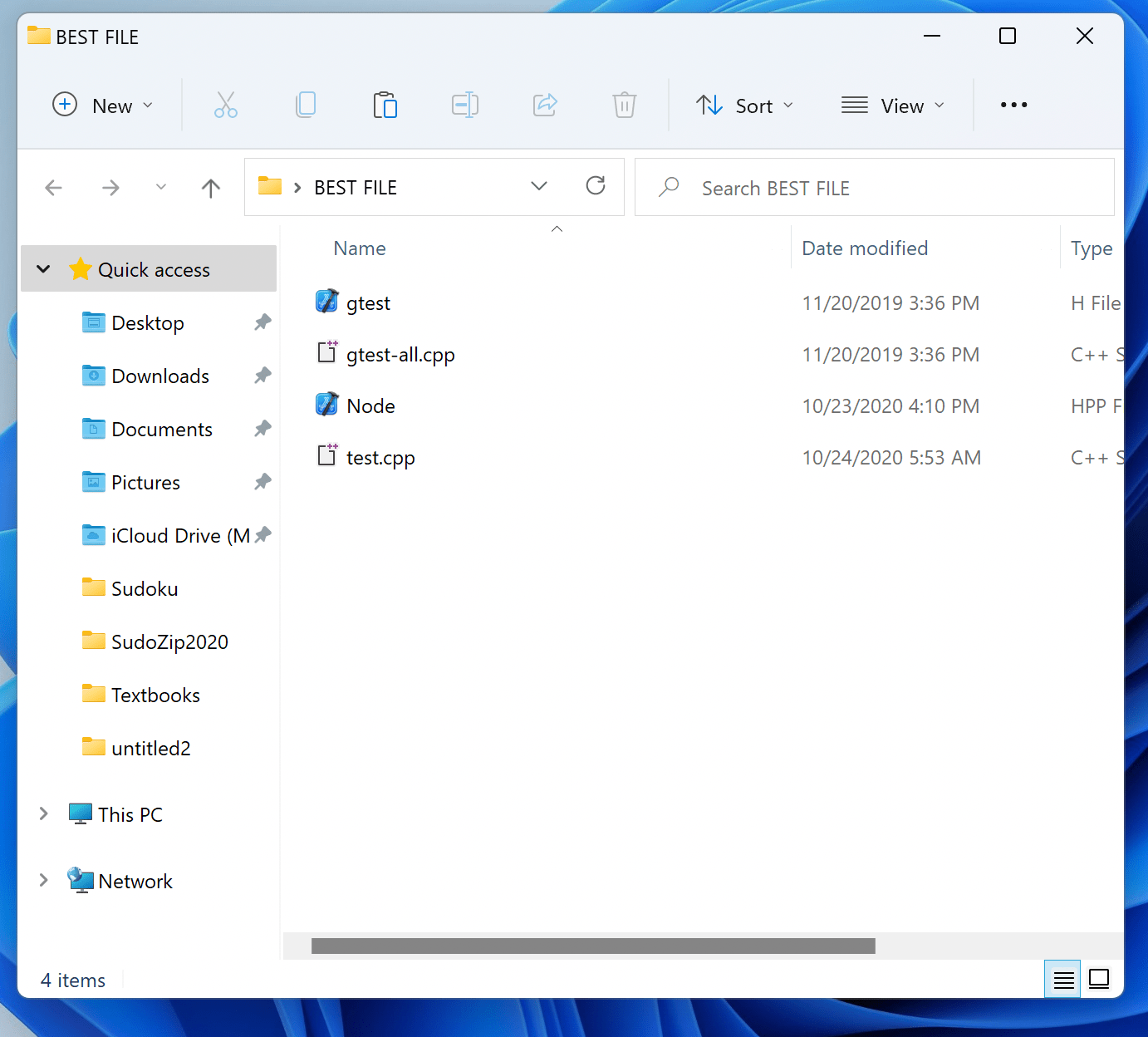Click the Cut icon in the toolbar

click(x=226, y=105)
